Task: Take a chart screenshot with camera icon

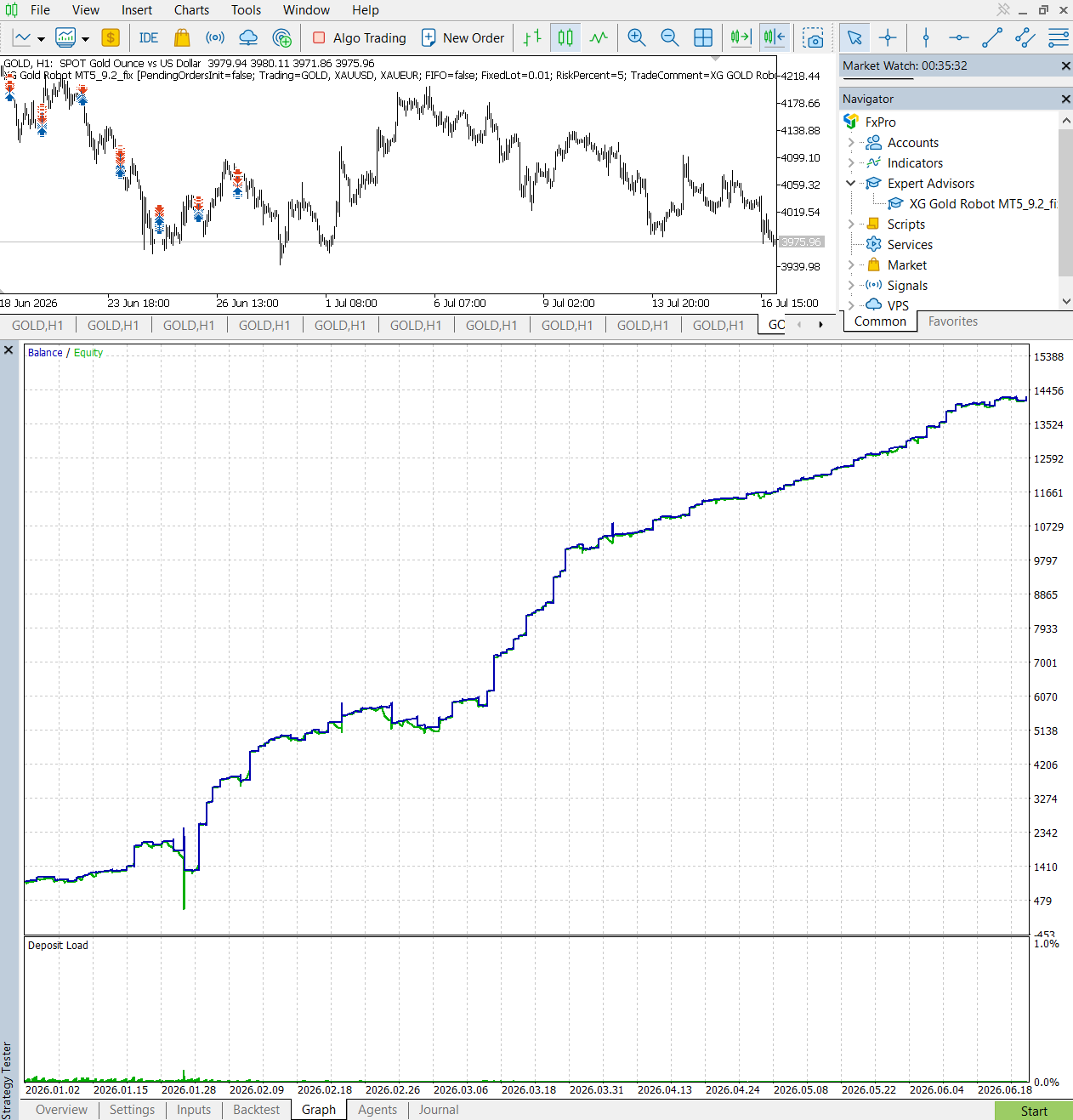Action: click(814, 37)
